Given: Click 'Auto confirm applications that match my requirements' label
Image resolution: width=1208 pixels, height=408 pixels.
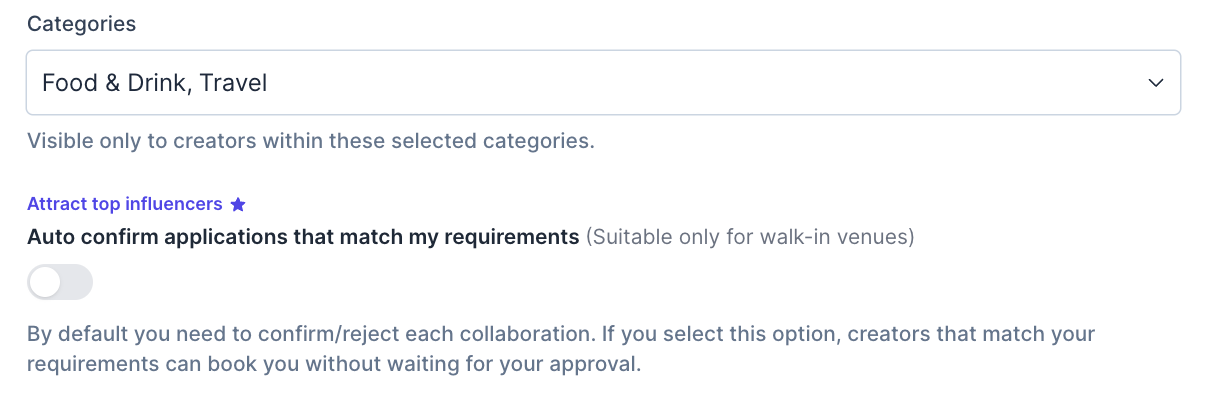Looking at the screenshot, I should (303, 237).
